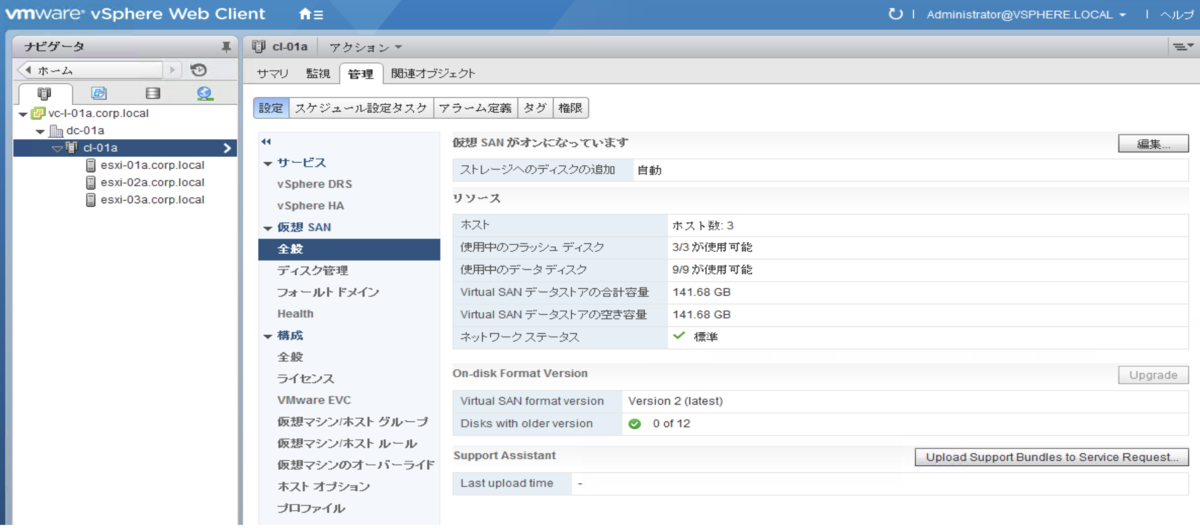
Task: Click the Version 2 (latest) value
Action: click(x=675, y=401)
